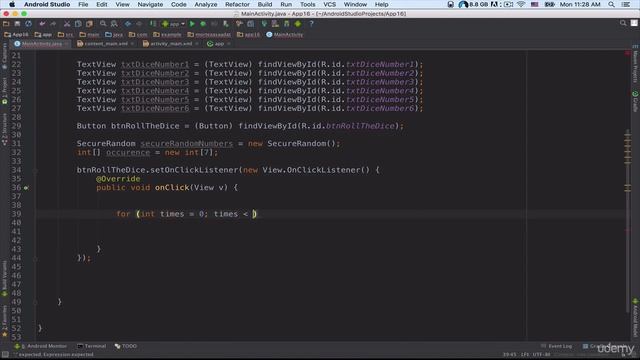
Task: Click App16 breadcrumb in navigation bar
Action: point(16,35)
